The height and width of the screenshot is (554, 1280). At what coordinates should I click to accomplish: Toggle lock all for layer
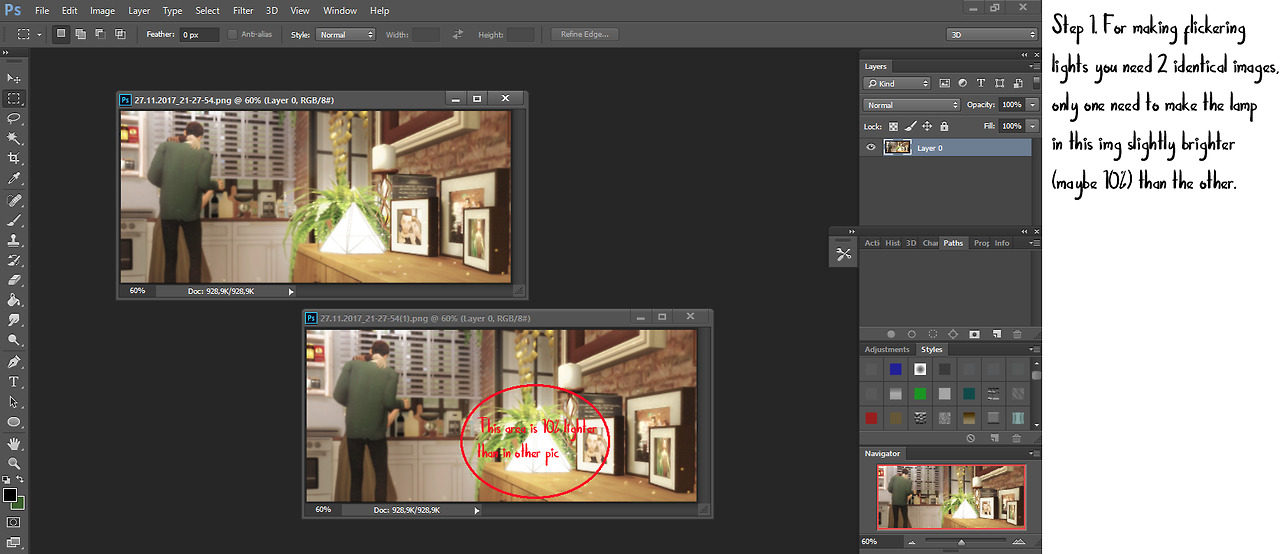point(945,126)
